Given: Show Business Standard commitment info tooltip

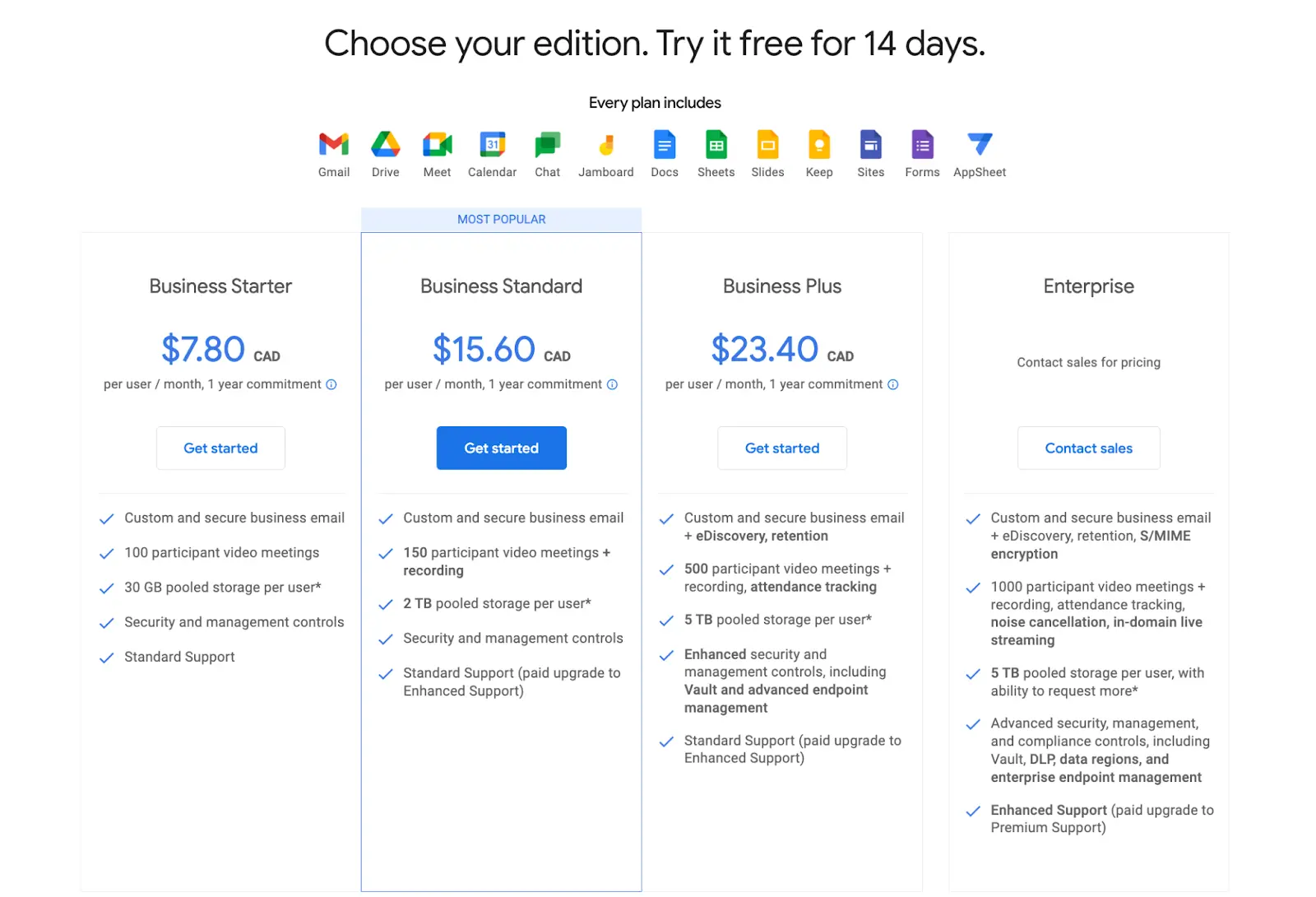Looking at the screenshot, I should tap(612, 384).
